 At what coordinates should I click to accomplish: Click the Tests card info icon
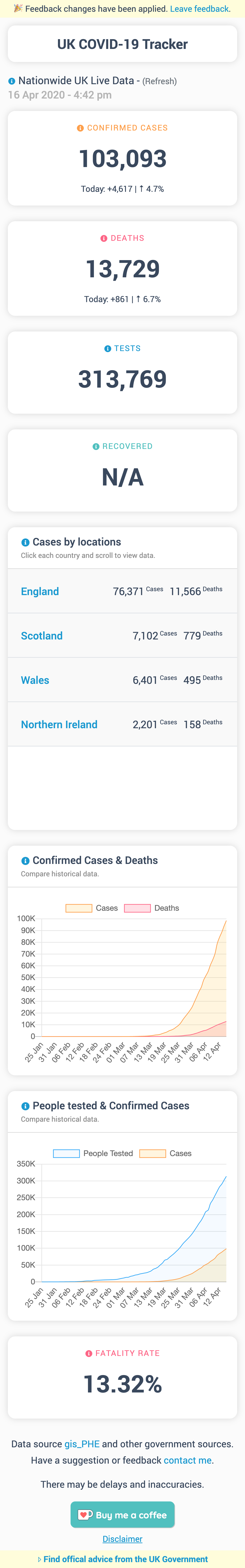[x=108, y=349]
